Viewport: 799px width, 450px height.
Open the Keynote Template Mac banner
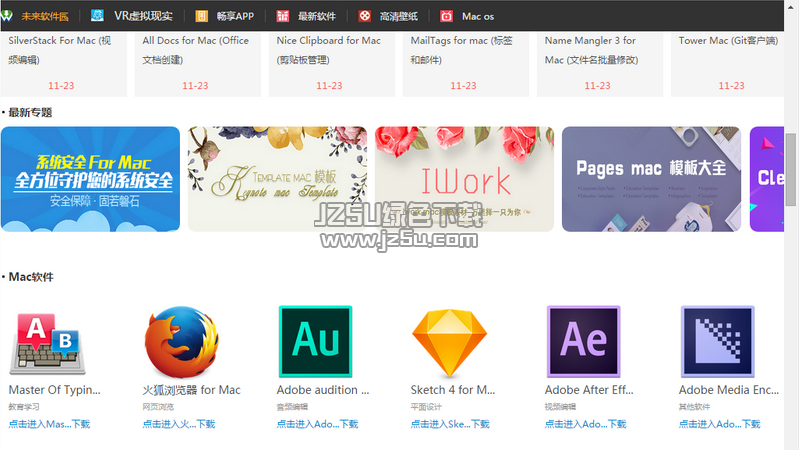pyautogui.click(x=277, y=179)
